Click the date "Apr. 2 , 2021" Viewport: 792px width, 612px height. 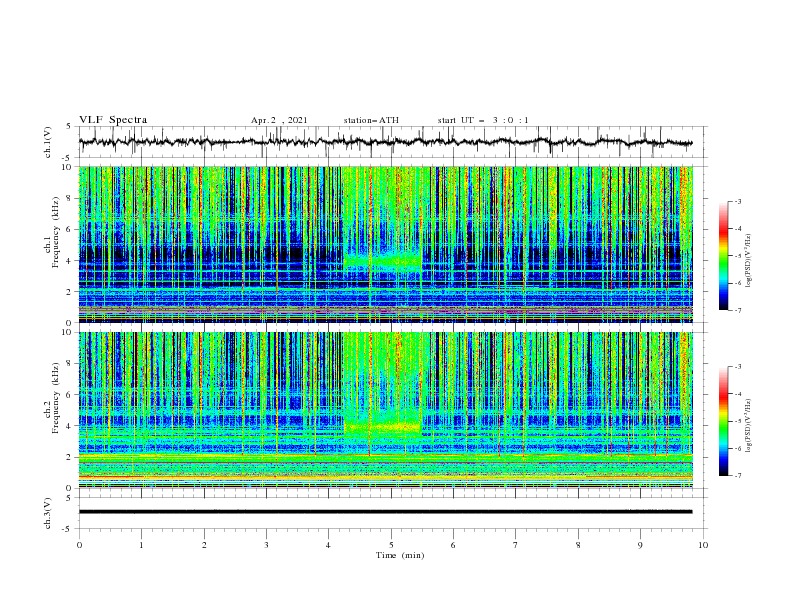tap(279, 120)
